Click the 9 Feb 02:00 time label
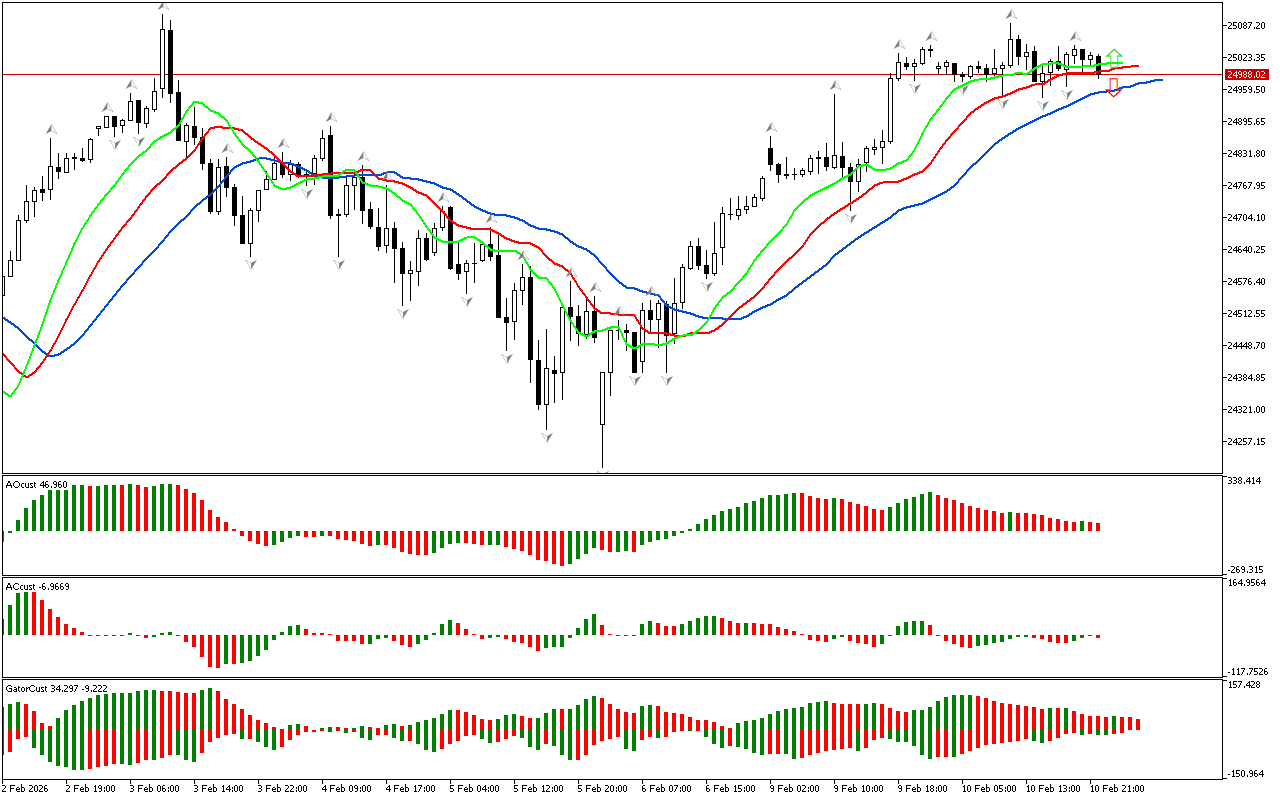 pyautogui.click(x=795, y=788)
